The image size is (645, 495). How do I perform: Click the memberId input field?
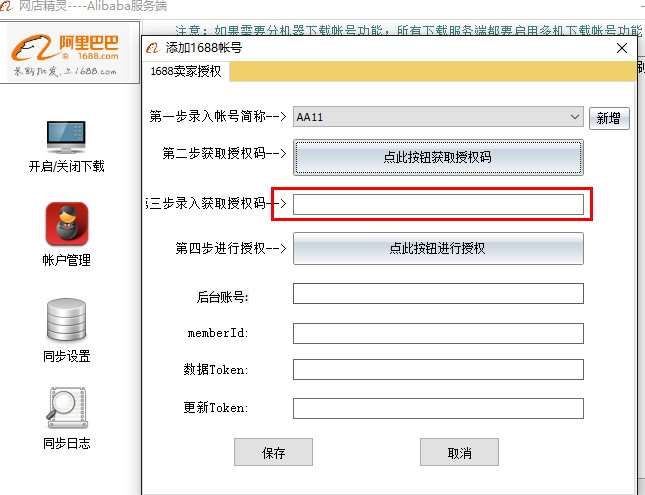[x=438, y=333]
